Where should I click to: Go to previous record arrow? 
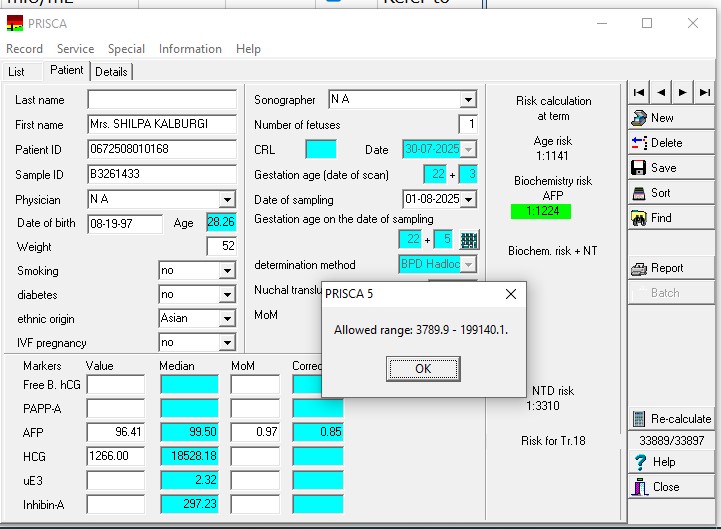click(x=661, y=92)
